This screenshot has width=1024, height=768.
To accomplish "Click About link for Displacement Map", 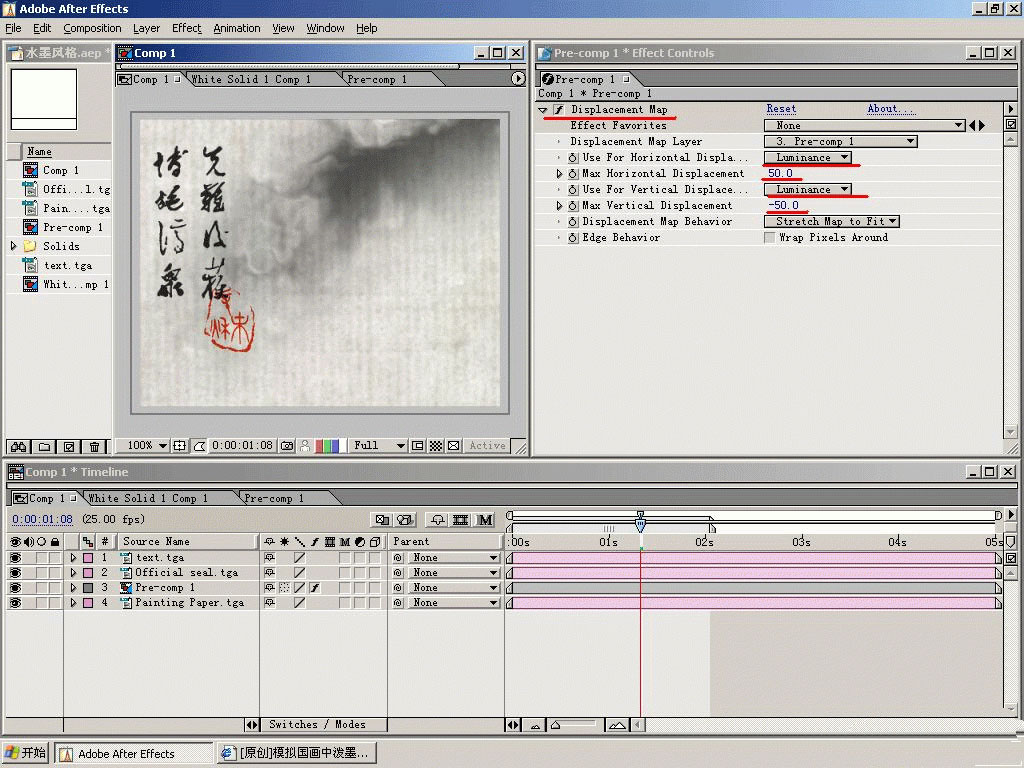I will pyautogui.click(x=889, y=109).
